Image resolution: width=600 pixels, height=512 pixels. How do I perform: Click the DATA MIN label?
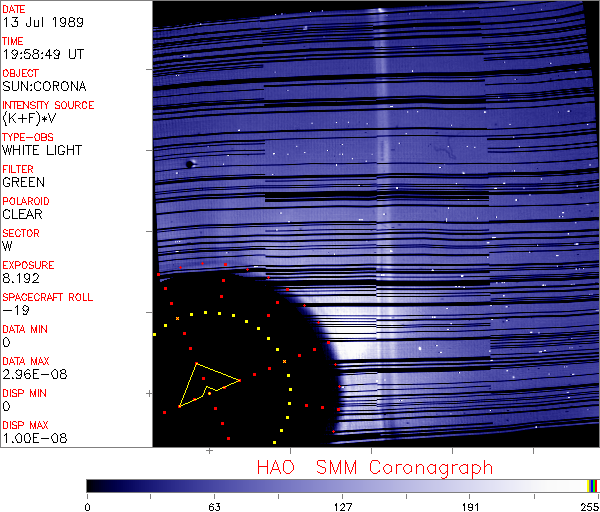[x=25, y=329]
